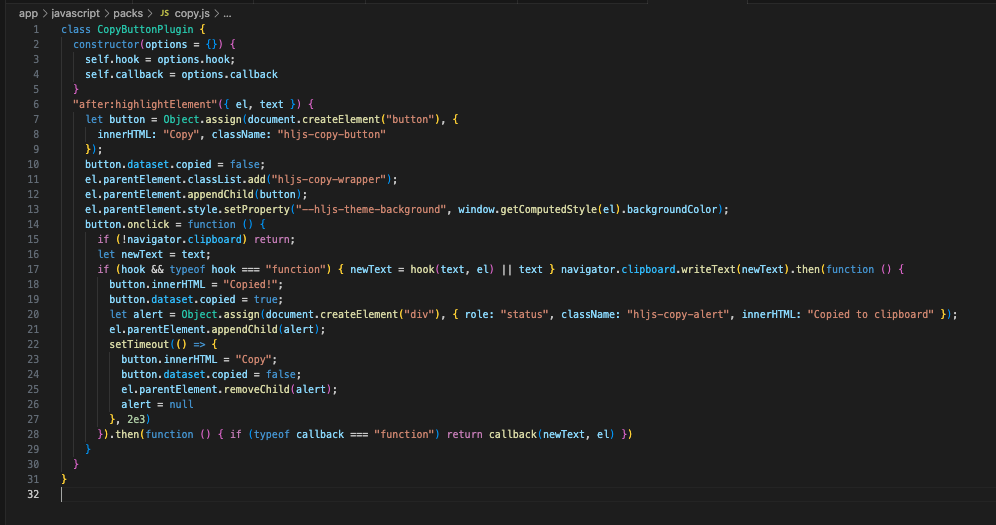Click the "2e3" timeout value
This screenshot has width=996, height=525.
coord(136,420)
